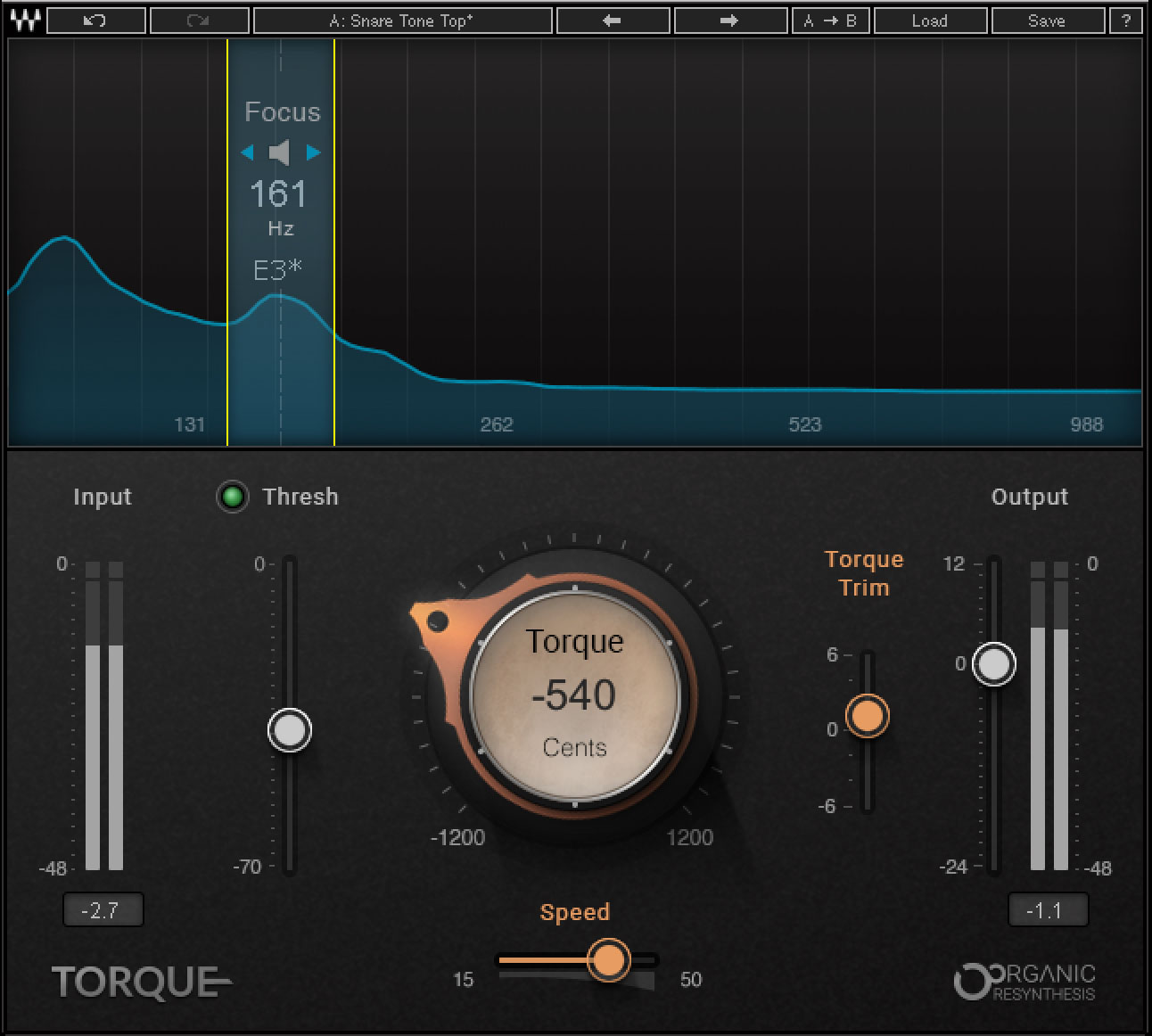1152x1036 pixels.
Task: Click the Speed slider orange handle
Action: click(x=609, y=960)
